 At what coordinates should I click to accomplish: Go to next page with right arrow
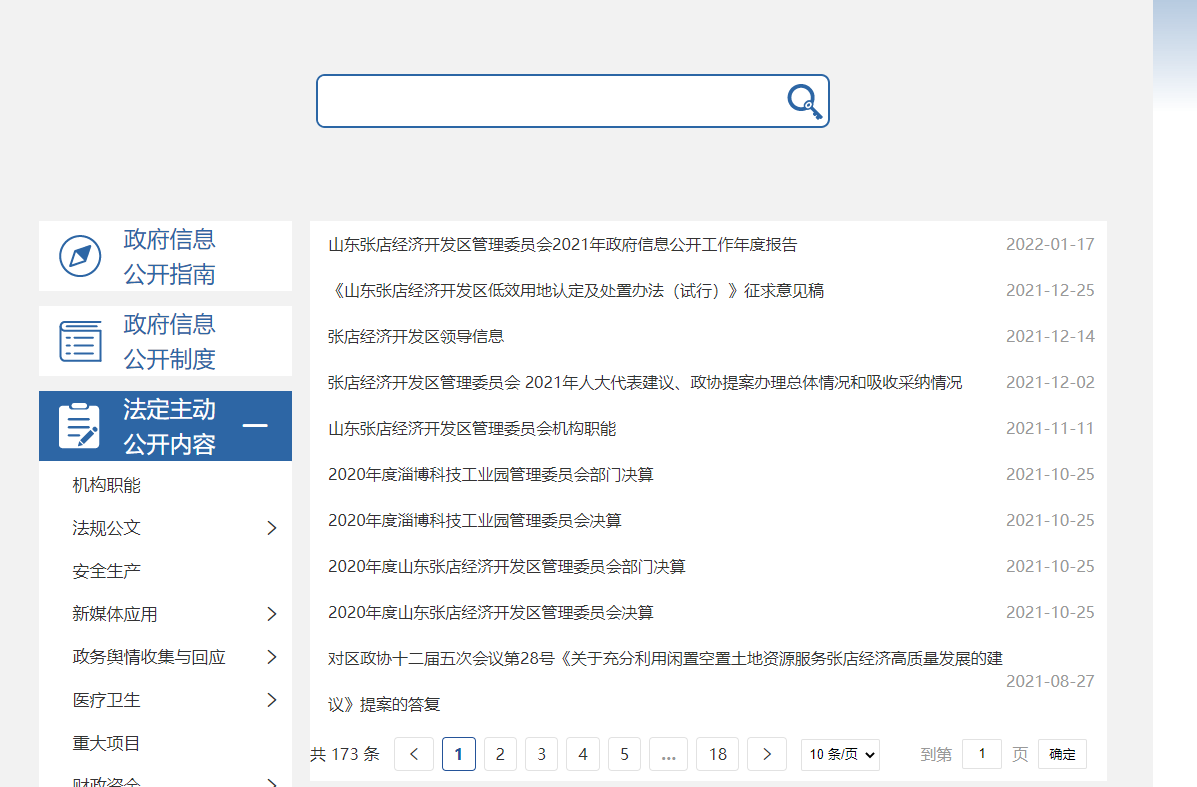tap(767, 754)
